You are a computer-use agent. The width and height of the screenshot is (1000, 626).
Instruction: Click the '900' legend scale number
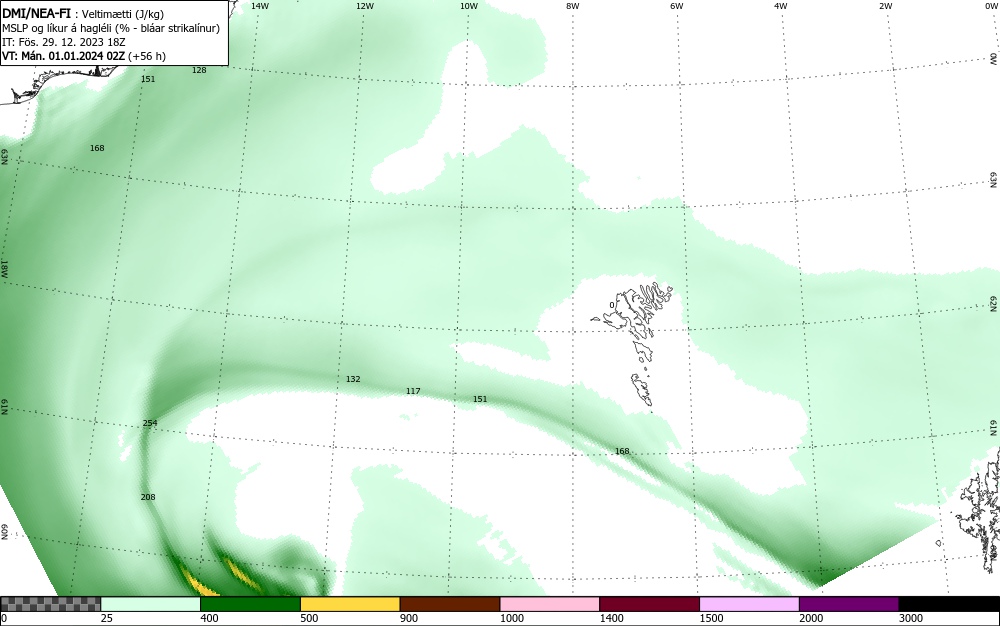[409, 618]
